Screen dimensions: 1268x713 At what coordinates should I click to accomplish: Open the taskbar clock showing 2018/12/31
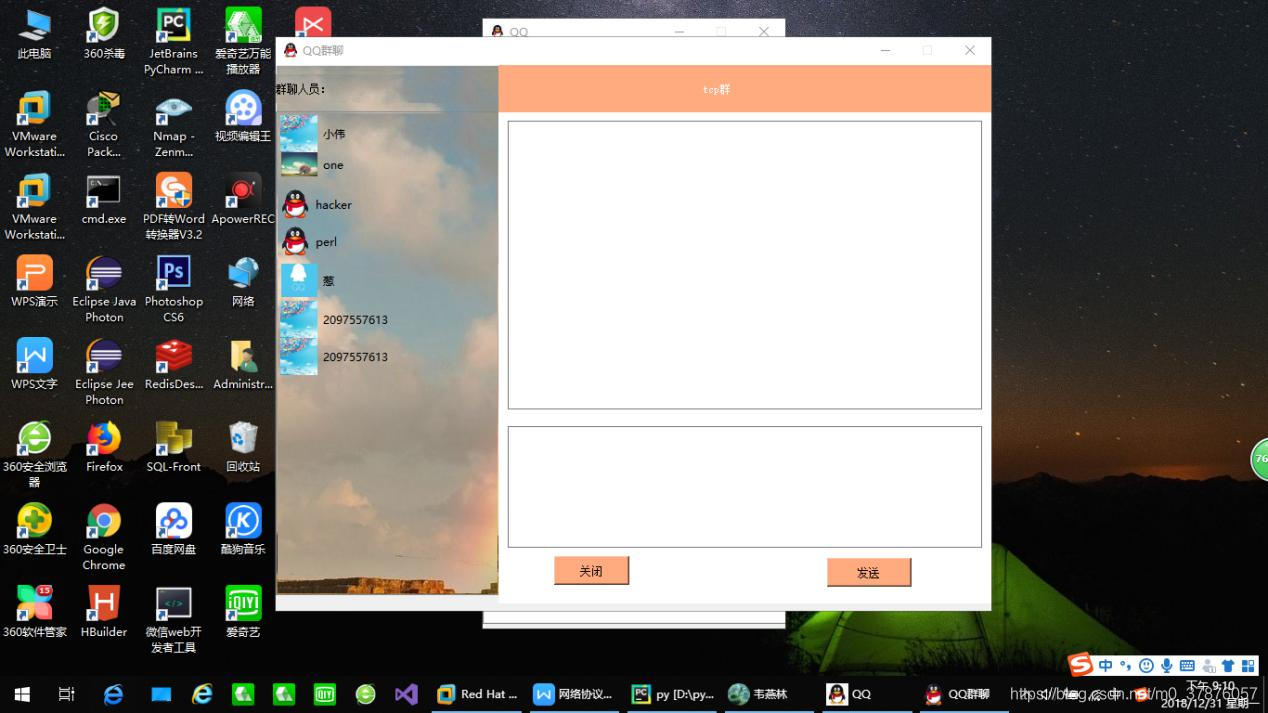pos(1210,694)
